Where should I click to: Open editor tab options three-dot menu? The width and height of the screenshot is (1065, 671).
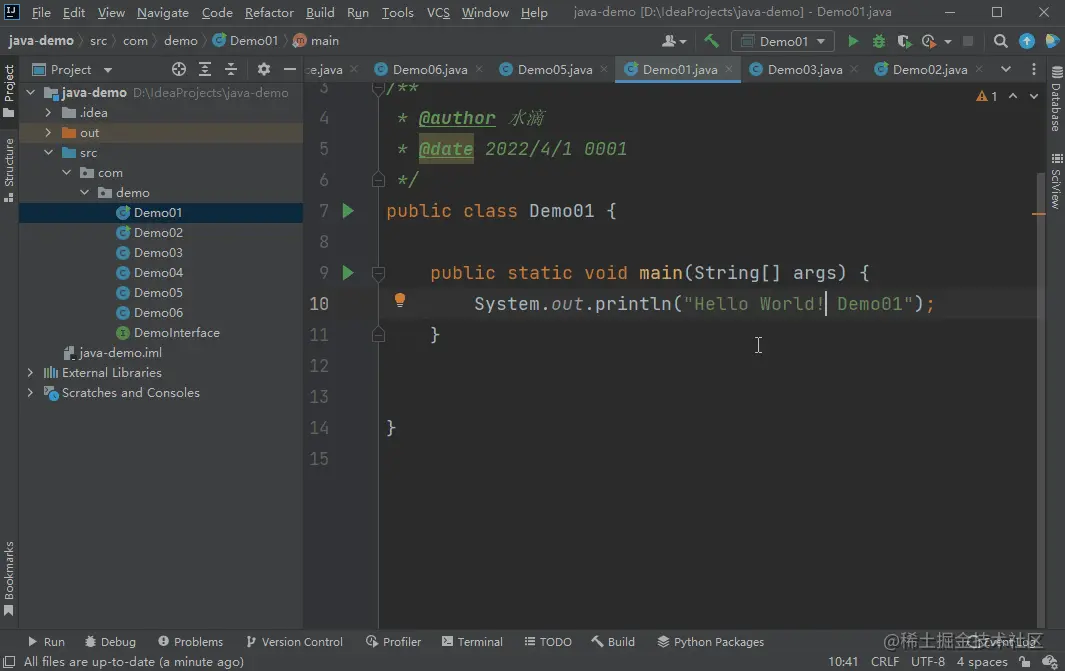1034,69
